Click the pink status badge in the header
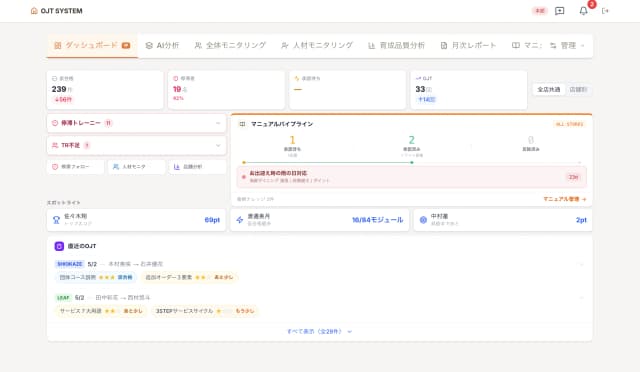 540,11
